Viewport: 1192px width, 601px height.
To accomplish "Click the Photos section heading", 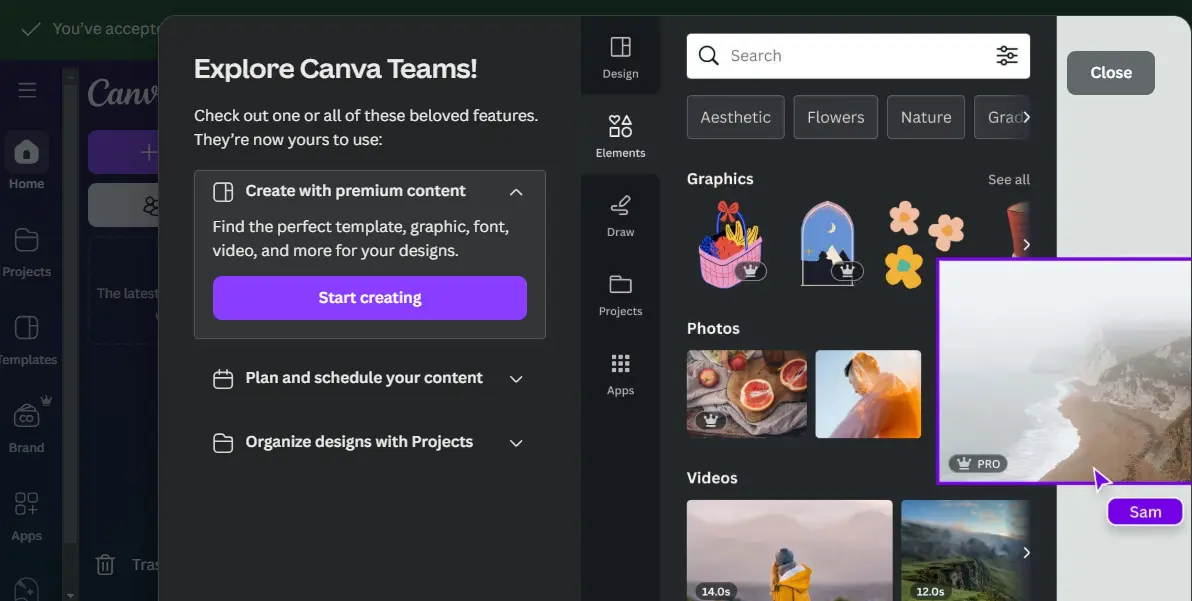I will point(713,328).
